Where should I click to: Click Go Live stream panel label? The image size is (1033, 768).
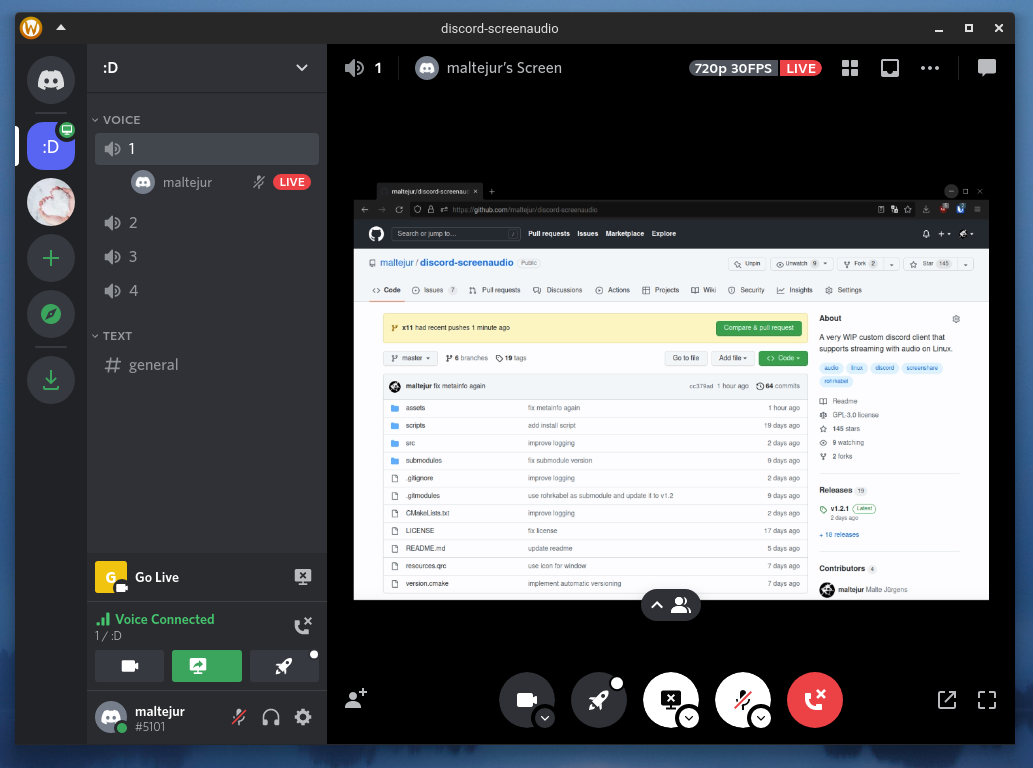click(157, 577)
